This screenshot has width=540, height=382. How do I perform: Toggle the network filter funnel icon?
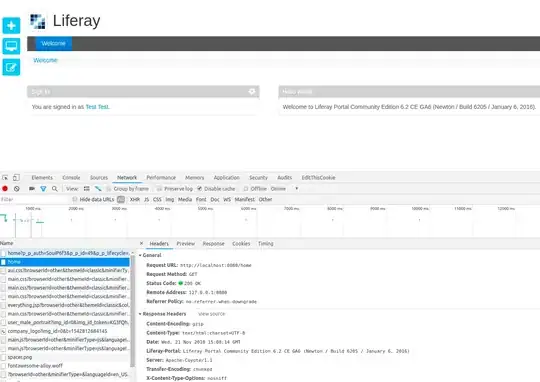click(x=43, y=189)
